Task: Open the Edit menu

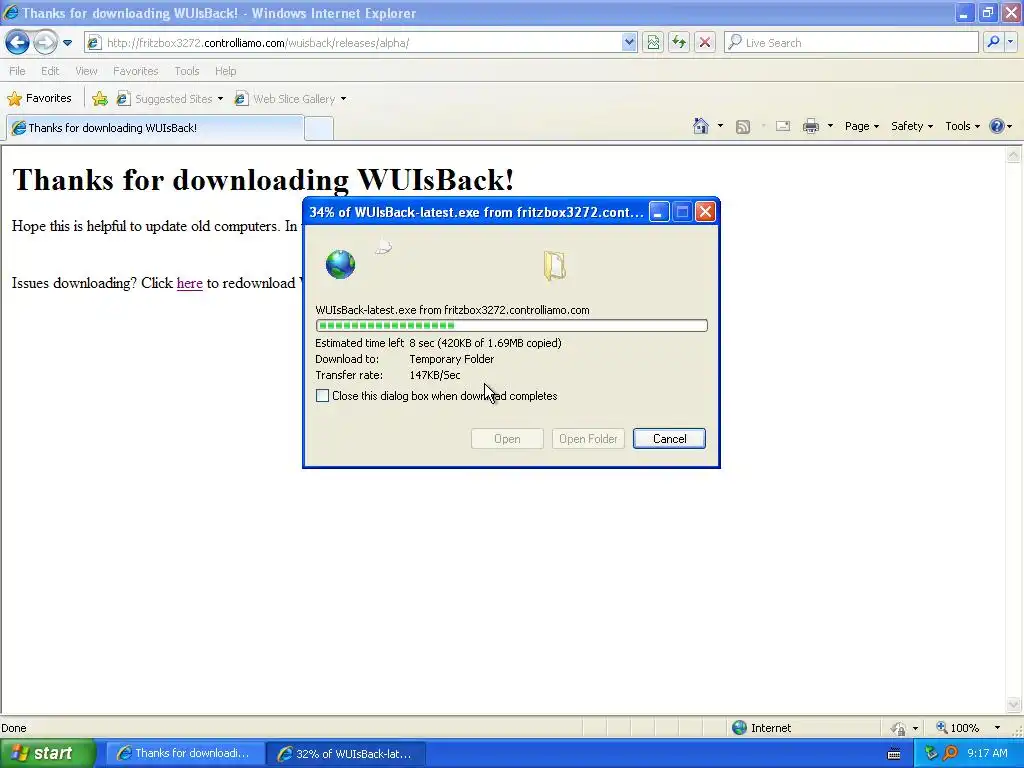Action: pos(50,71)
